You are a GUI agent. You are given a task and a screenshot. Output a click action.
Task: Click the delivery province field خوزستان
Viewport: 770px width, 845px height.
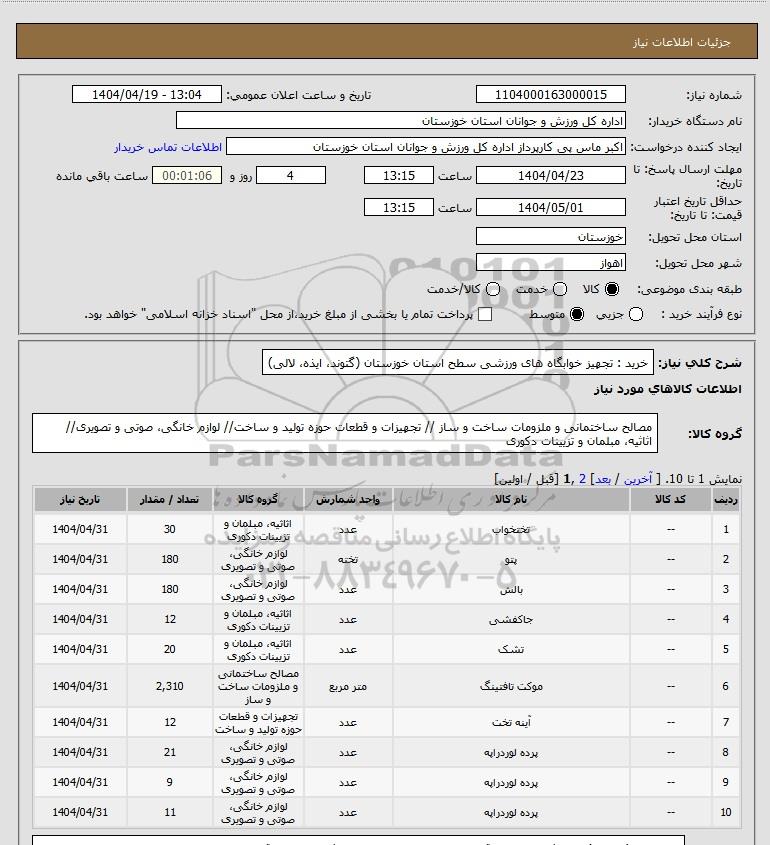(x=551, y=237)
